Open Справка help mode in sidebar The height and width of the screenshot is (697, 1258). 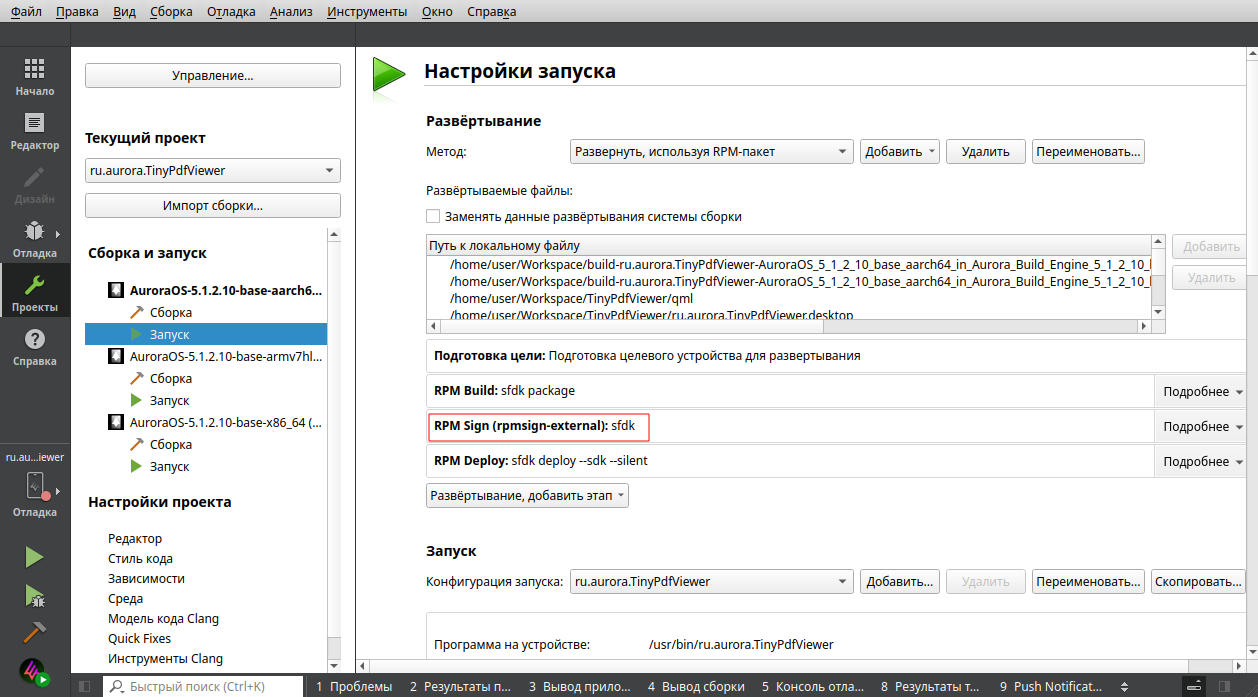[35, 346]
